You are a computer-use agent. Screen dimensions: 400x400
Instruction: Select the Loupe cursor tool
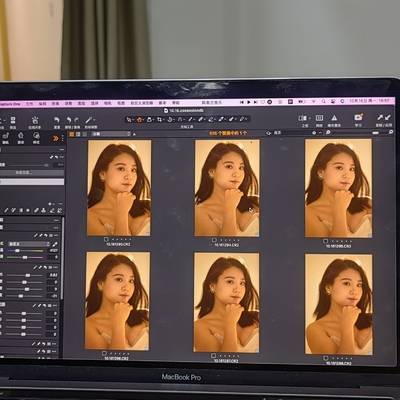149,119
